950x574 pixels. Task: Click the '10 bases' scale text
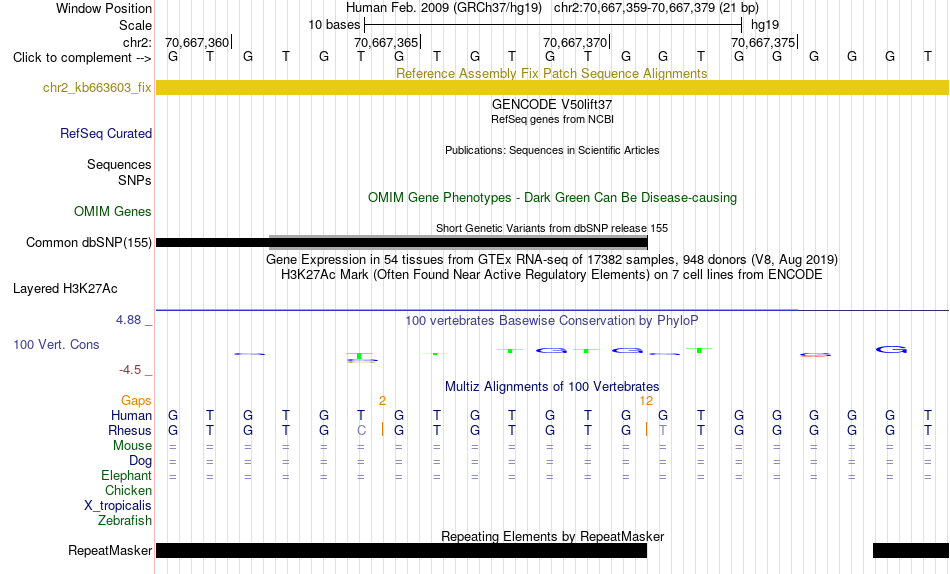click(334, 25)
